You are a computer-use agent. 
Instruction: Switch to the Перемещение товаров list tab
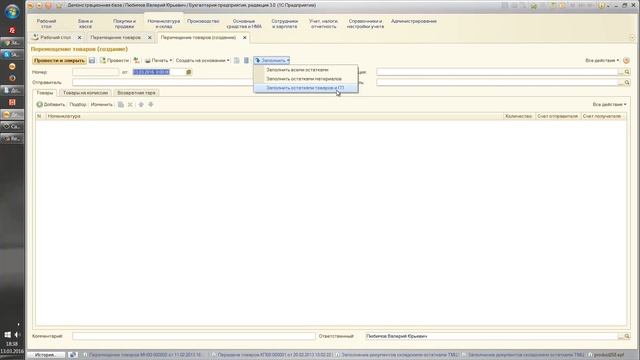(x=116, y=38)
